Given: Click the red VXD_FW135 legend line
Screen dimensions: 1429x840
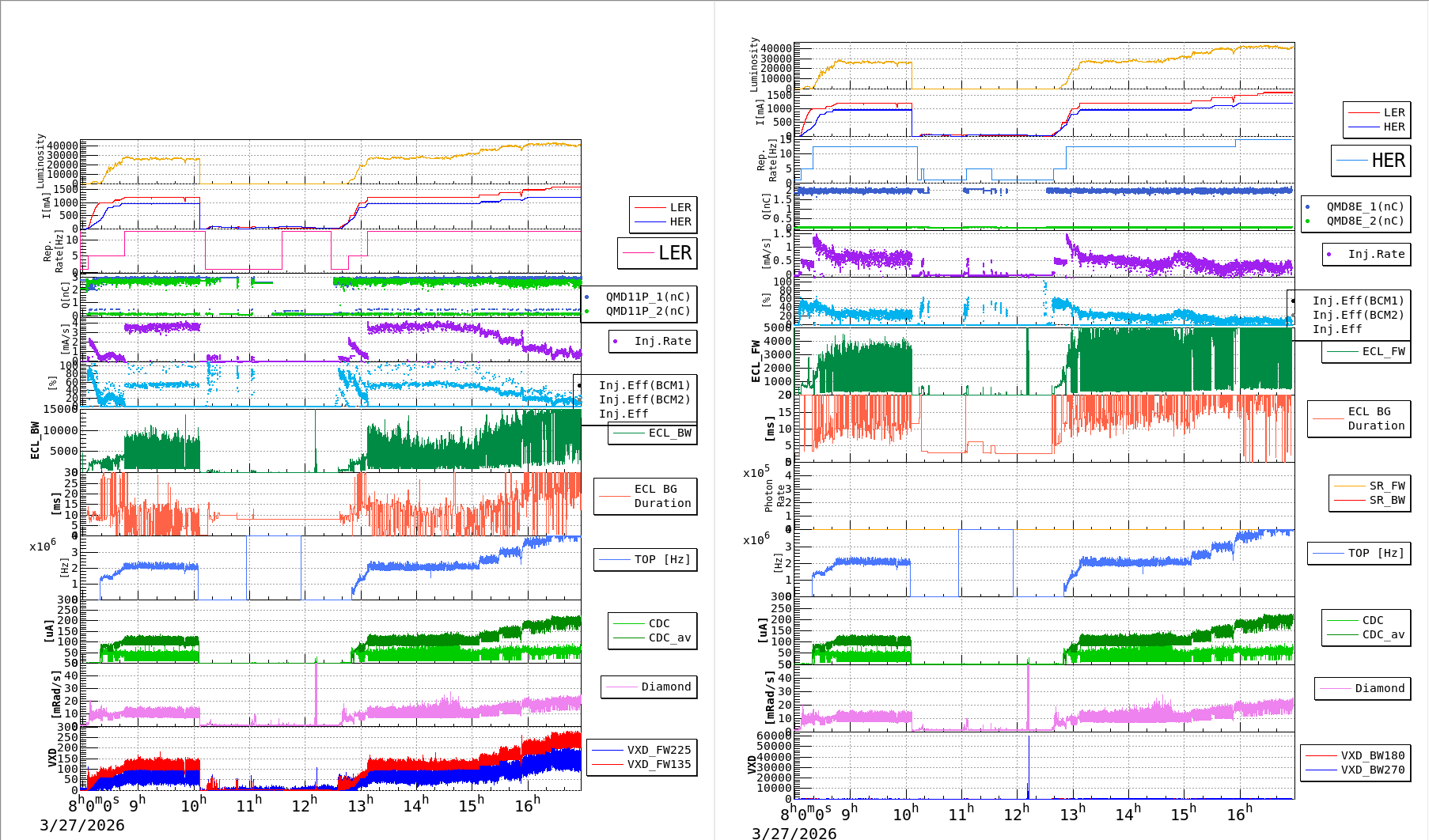Looking at the screenshot, I should (x=608, y=765).
